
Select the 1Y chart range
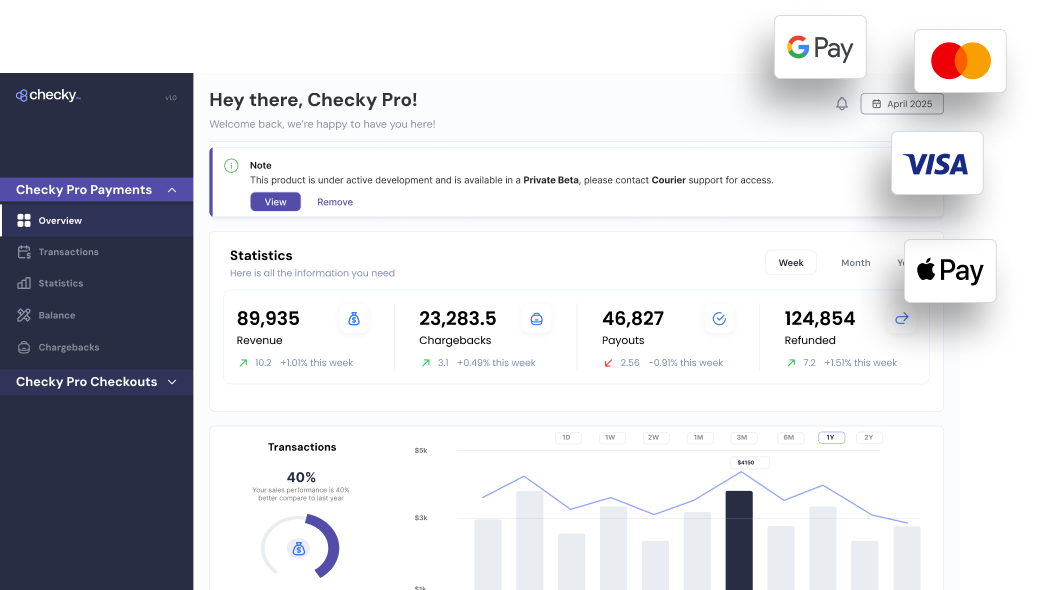click(x=831, y=438)
